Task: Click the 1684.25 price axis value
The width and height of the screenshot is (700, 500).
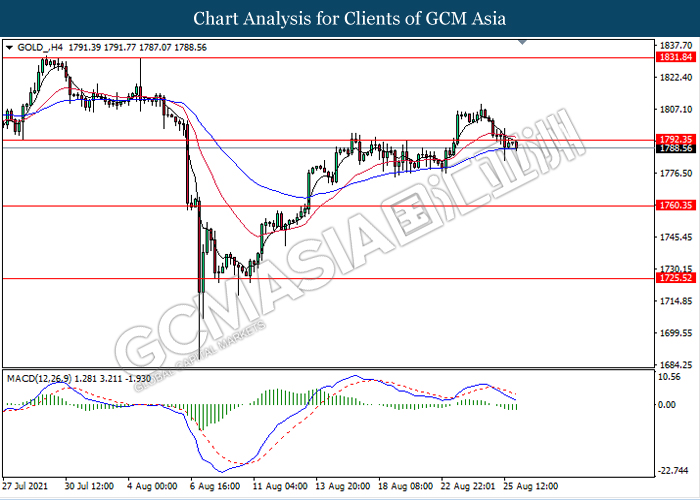Action: [678, 365]
